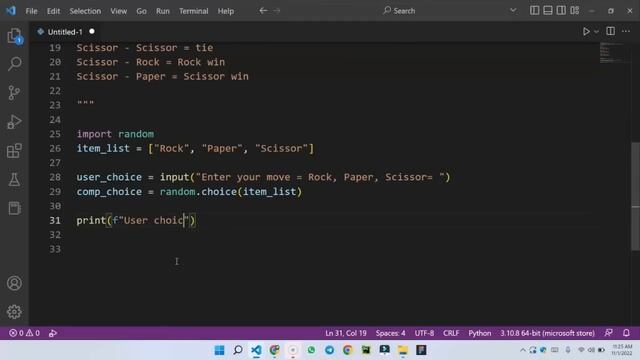The image size is (640, 360).
Task: Click "import" keyword on line 25
Action: (94, 134)
